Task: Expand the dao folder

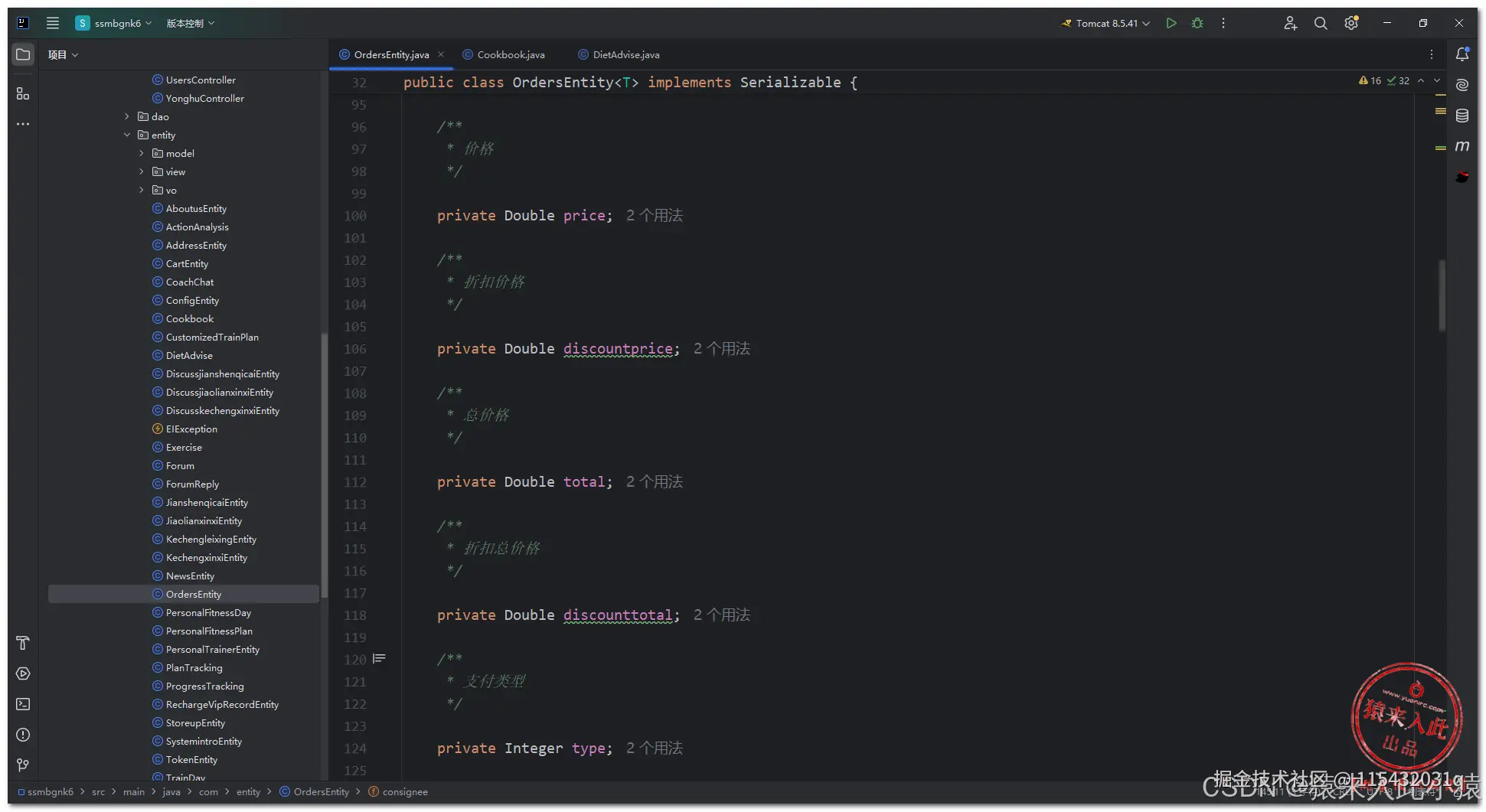Action: click(127, 116)
